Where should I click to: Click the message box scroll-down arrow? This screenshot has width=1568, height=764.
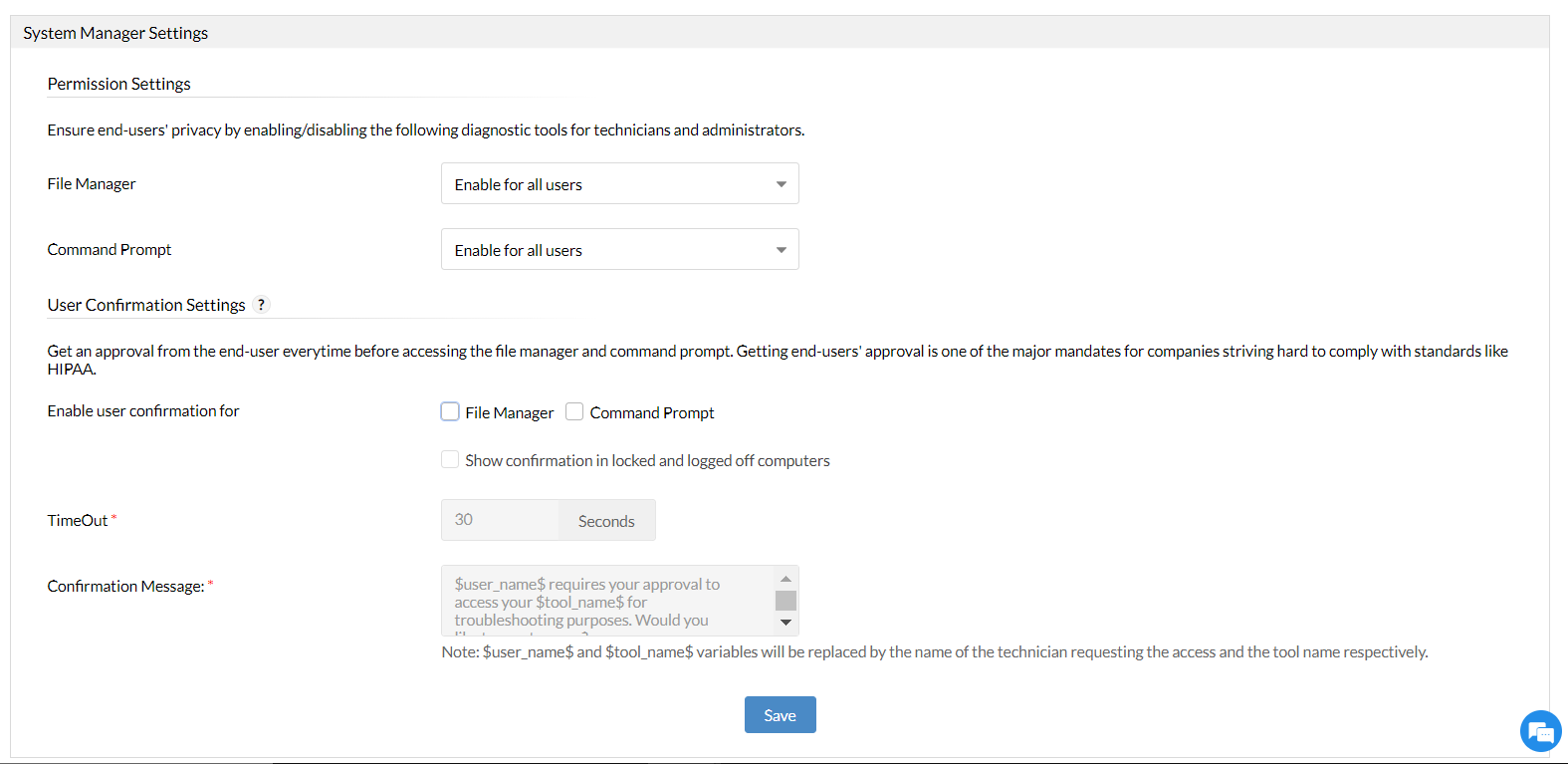785,623
